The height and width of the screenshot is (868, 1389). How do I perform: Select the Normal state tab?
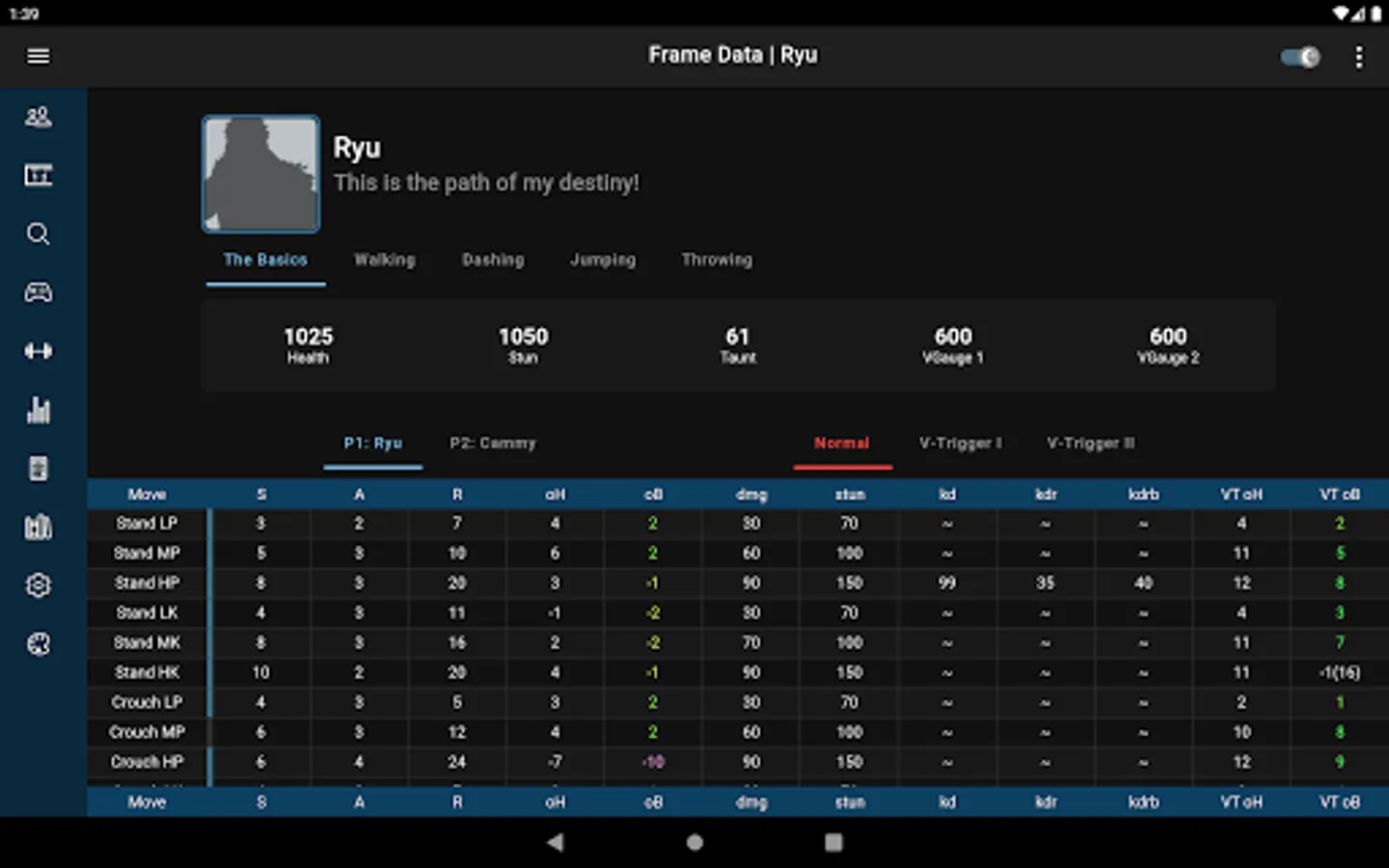point(842,444)
